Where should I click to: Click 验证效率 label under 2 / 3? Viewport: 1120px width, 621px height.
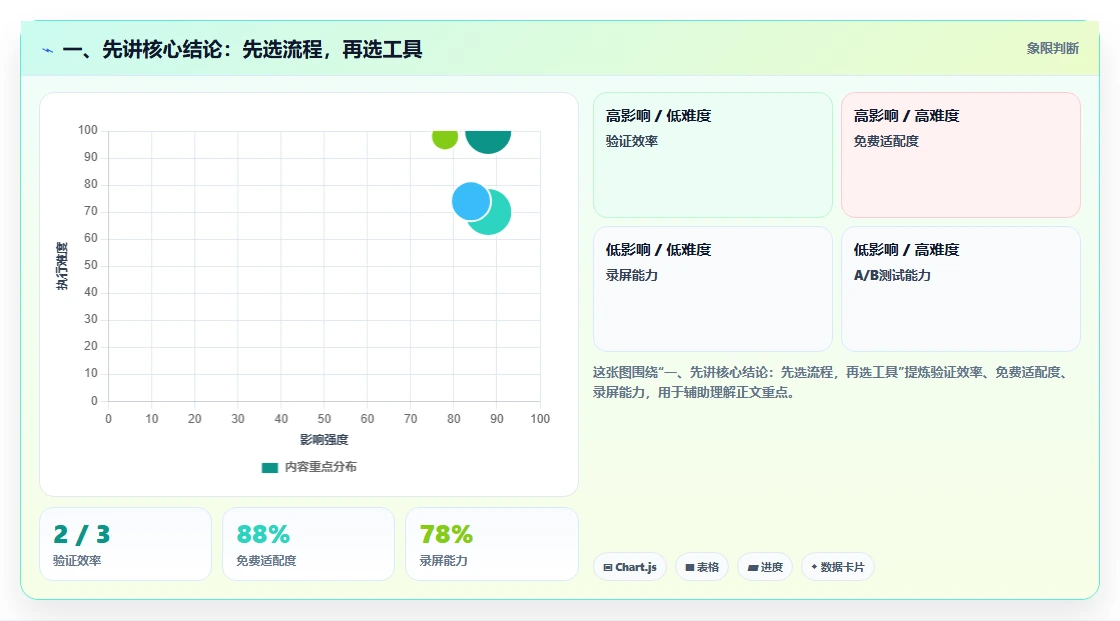[77, 561]
